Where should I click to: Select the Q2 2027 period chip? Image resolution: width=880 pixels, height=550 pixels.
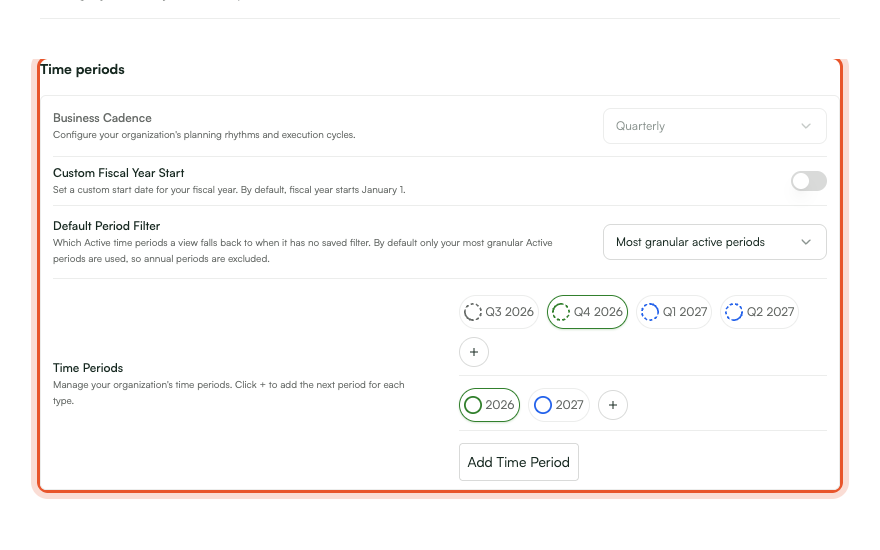pyautogui.click(x=759, y=311)
